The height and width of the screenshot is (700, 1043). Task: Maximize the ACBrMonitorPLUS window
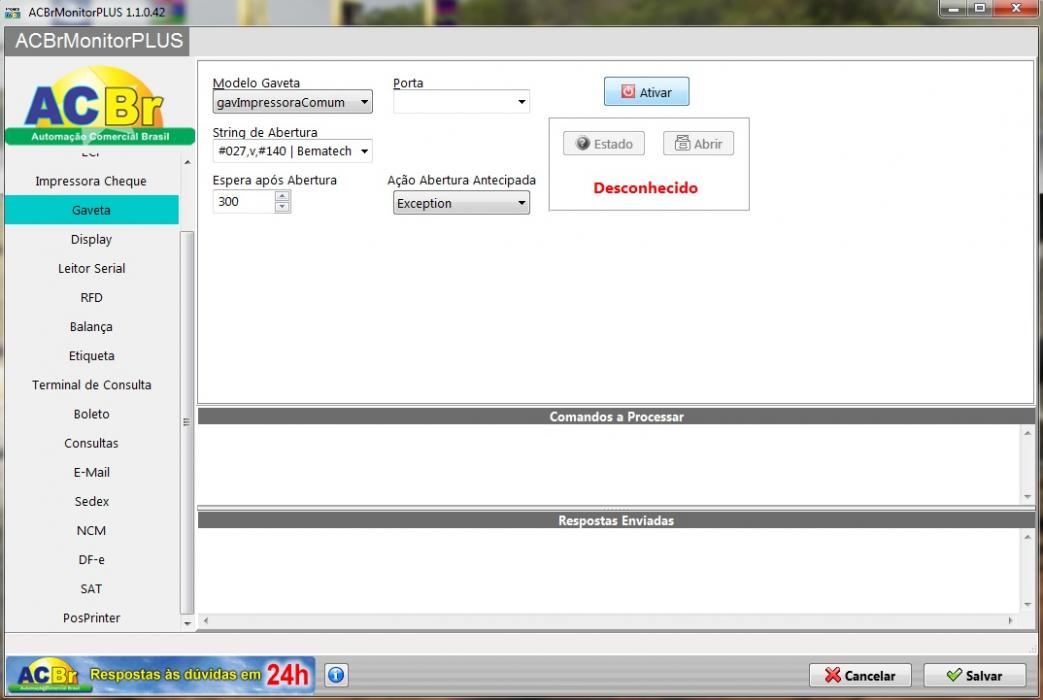[979, 8]
